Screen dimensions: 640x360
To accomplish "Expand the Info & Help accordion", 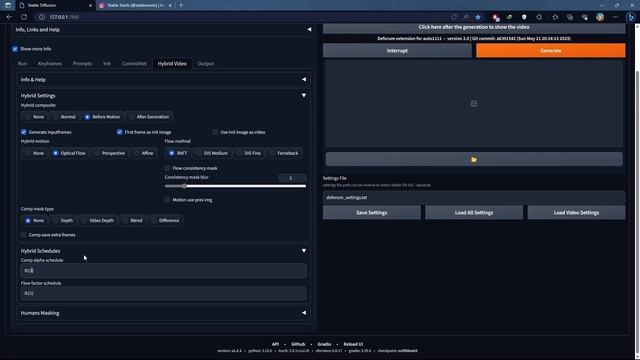I will pyautogui.click(x=162, y=80).
